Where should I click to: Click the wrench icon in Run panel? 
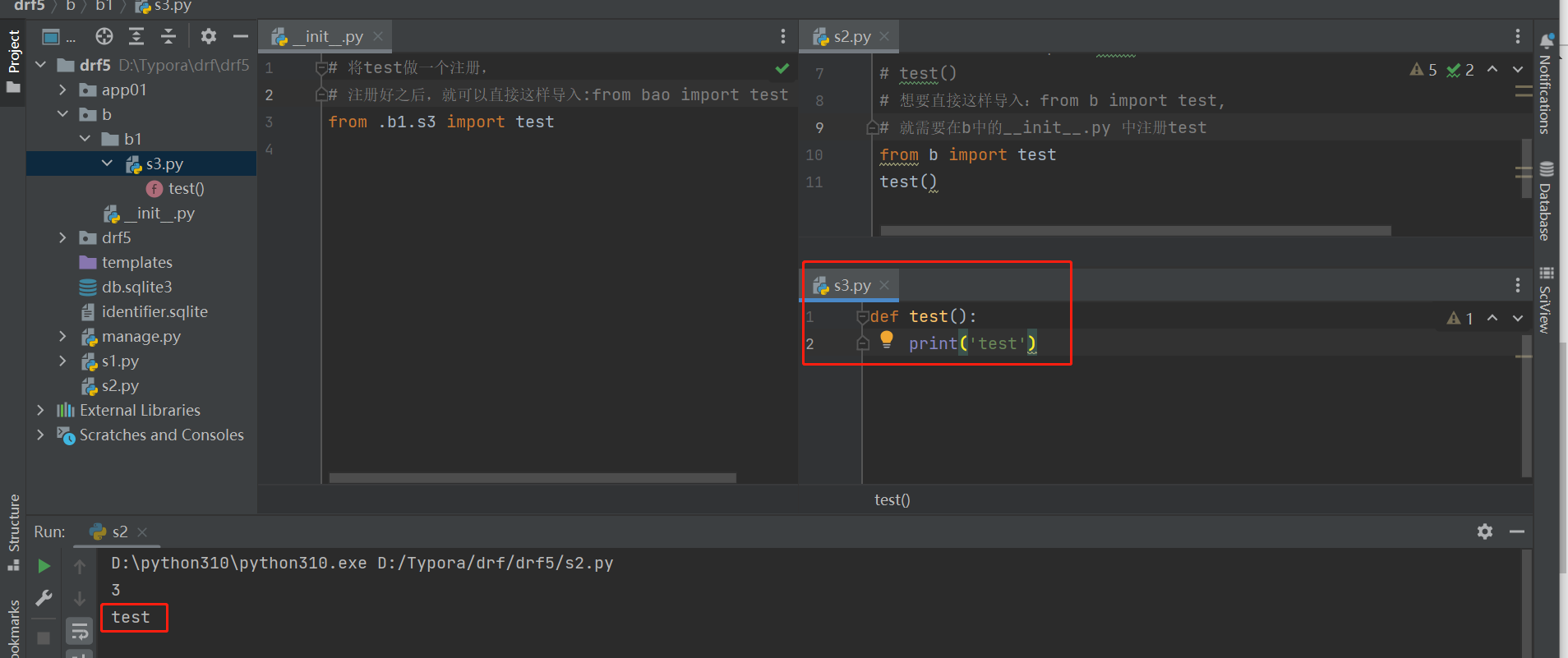44,598
